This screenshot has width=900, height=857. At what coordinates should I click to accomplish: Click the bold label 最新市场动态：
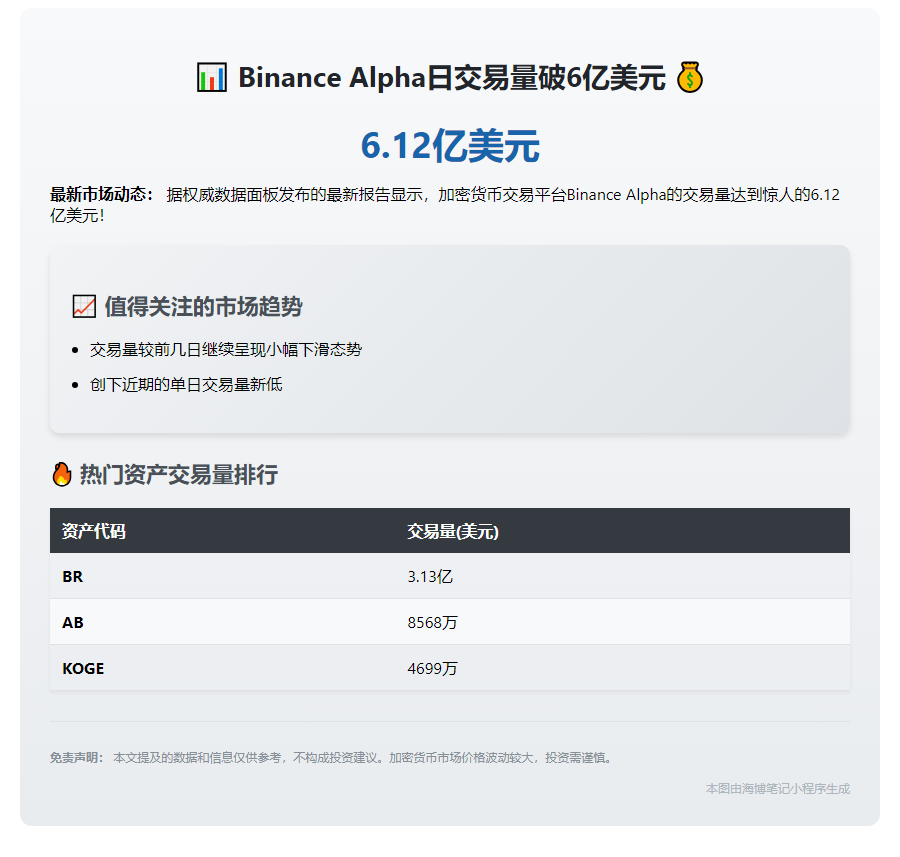[102, 195]
